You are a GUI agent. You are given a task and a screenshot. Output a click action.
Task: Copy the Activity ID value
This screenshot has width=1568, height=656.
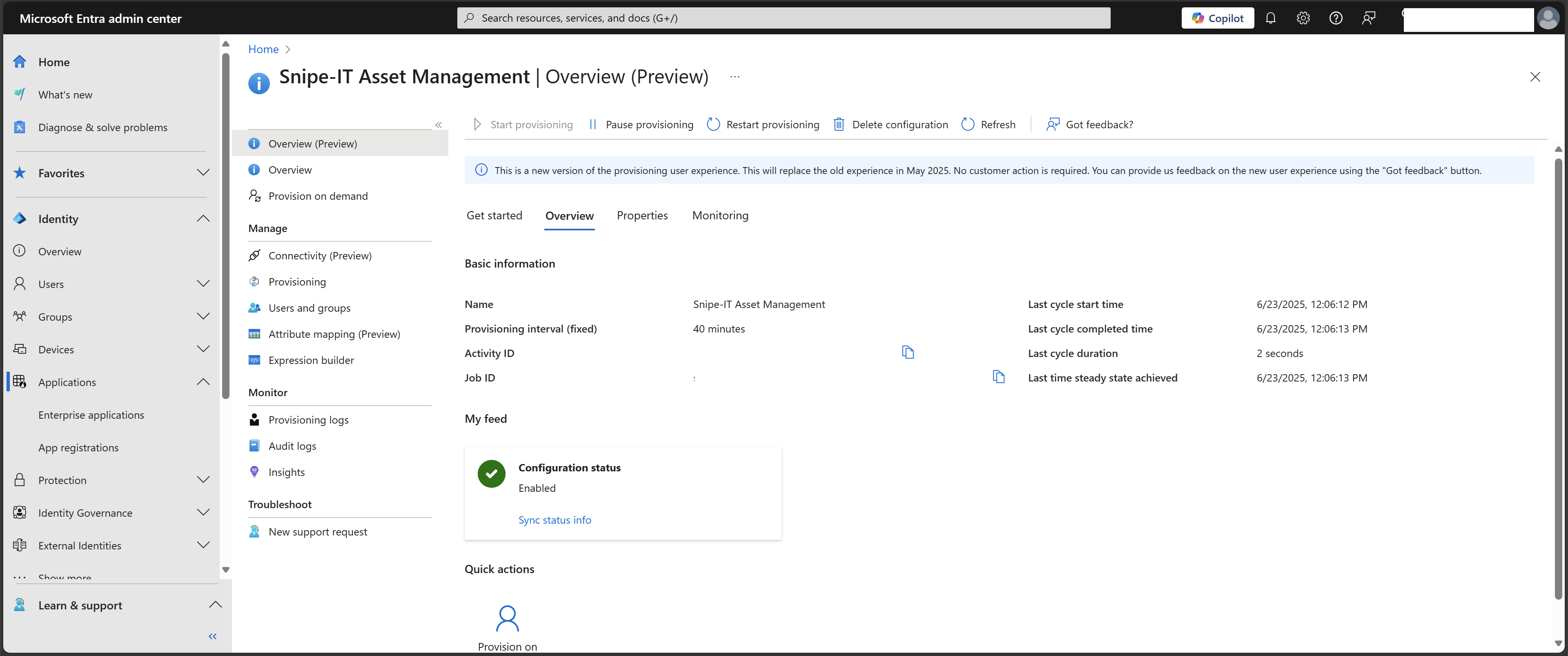click(908, 352)
